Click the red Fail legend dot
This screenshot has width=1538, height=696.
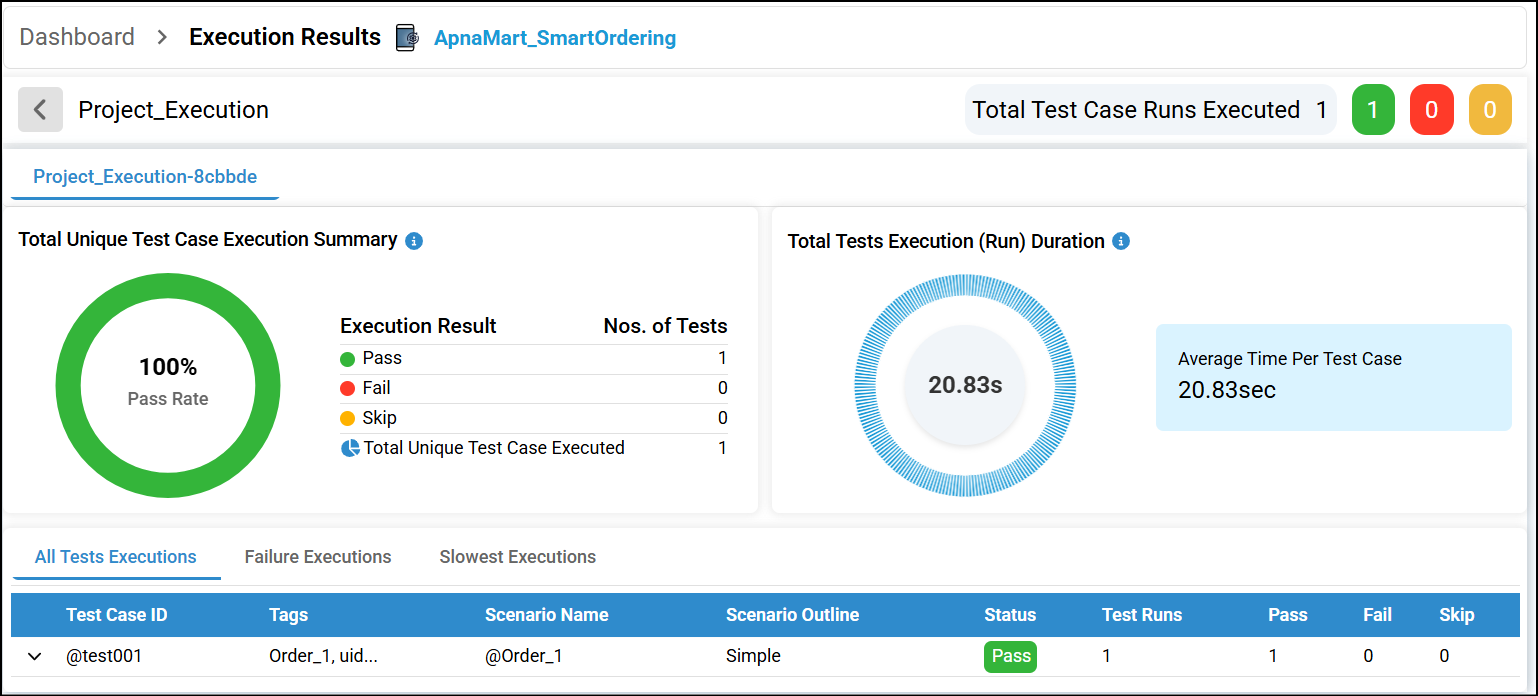point(348,388)
